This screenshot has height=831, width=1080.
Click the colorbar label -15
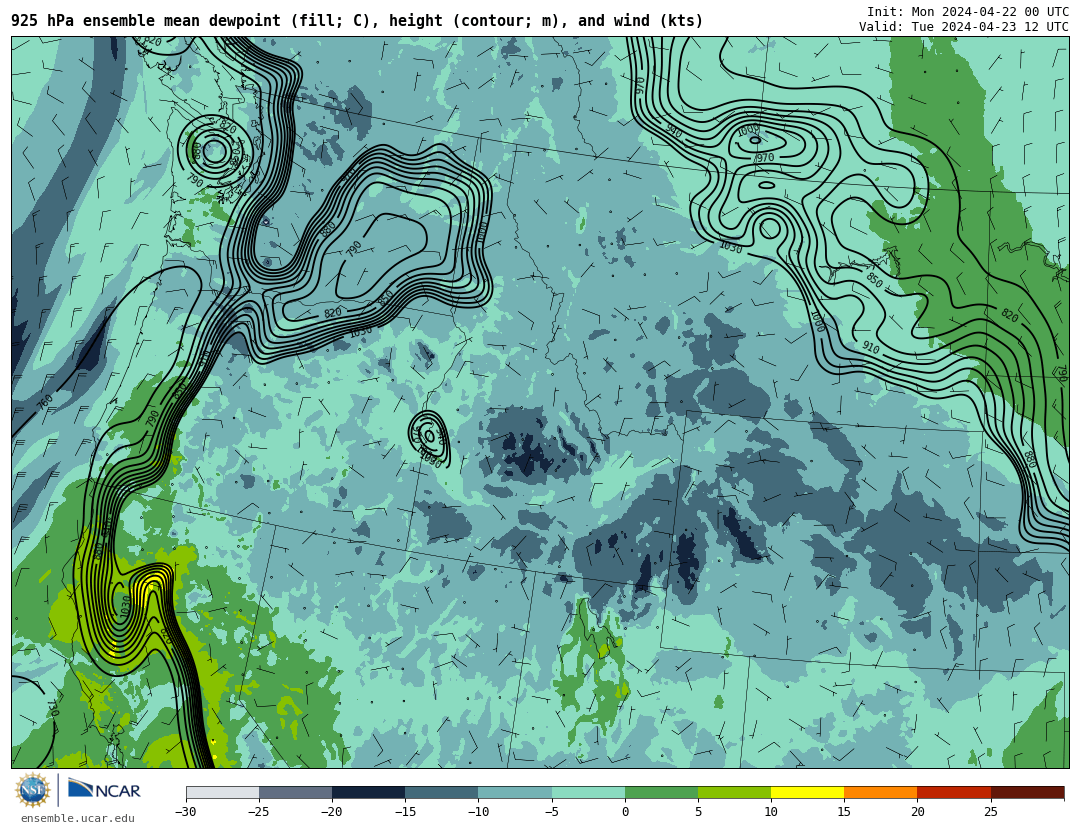pyautogui.click(x=405, y=812)
